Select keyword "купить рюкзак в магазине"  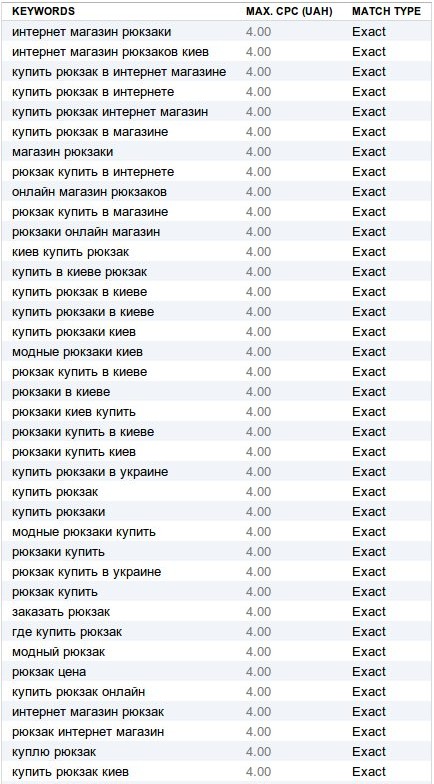pos(90,132)
